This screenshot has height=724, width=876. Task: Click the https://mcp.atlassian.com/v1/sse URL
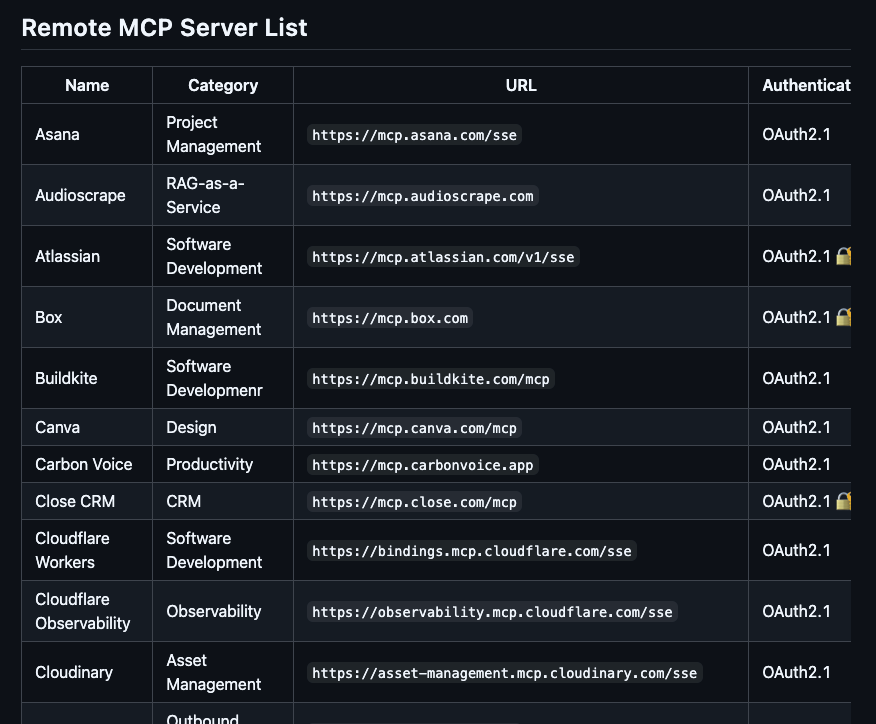pos(443,257)
